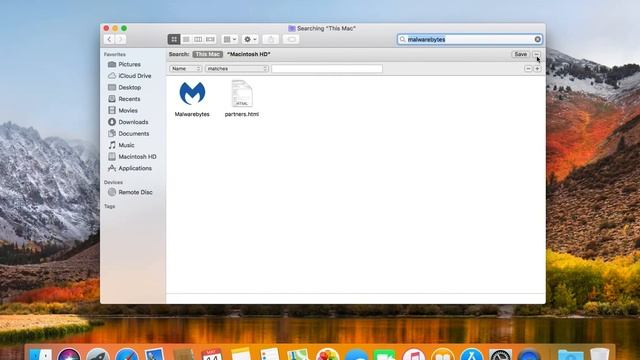The width and height of the screenshot is (640, 360).
Task: Go back with the Finder back arrow
Action: coord(109,39)
